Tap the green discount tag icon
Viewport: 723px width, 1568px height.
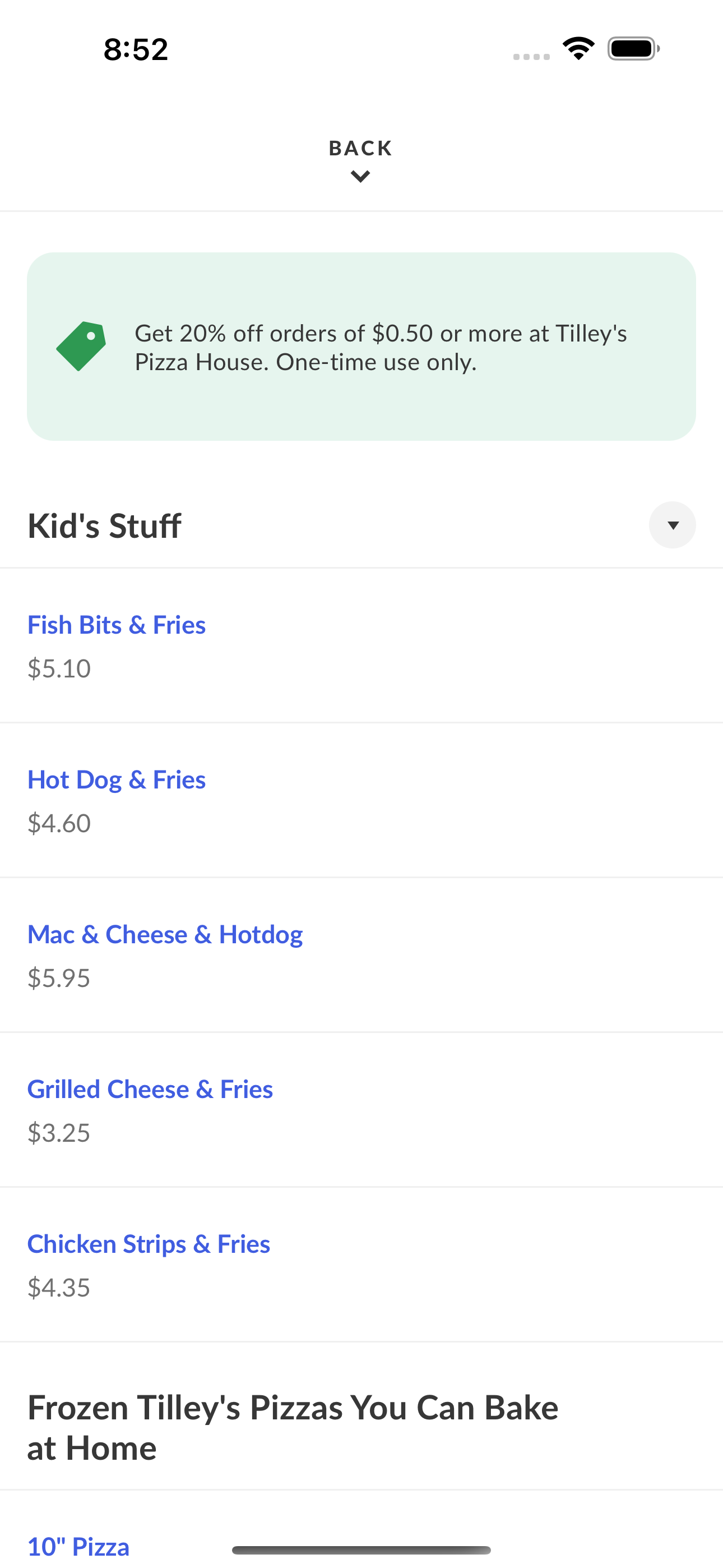81,347
